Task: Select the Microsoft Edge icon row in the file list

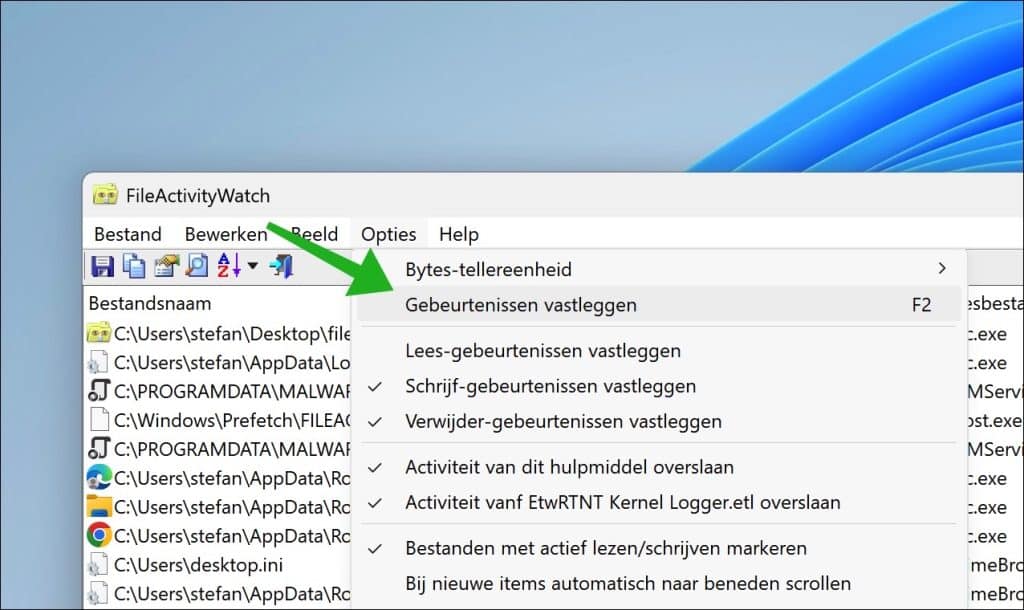Action: (218, 478)
